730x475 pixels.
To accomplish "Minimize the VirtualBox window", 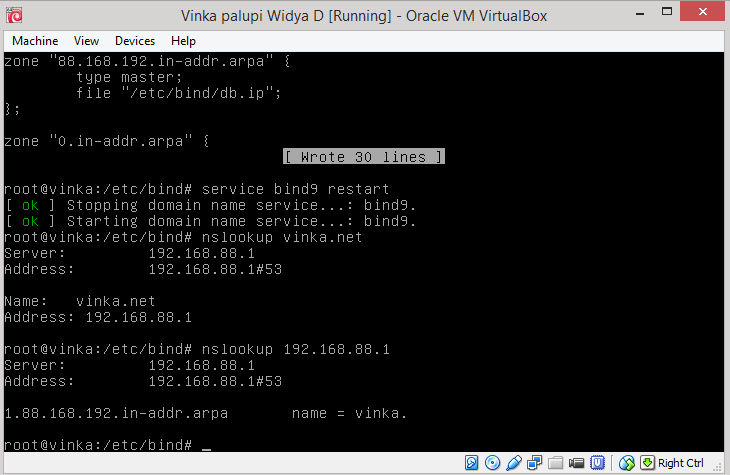I will (640, 13).
